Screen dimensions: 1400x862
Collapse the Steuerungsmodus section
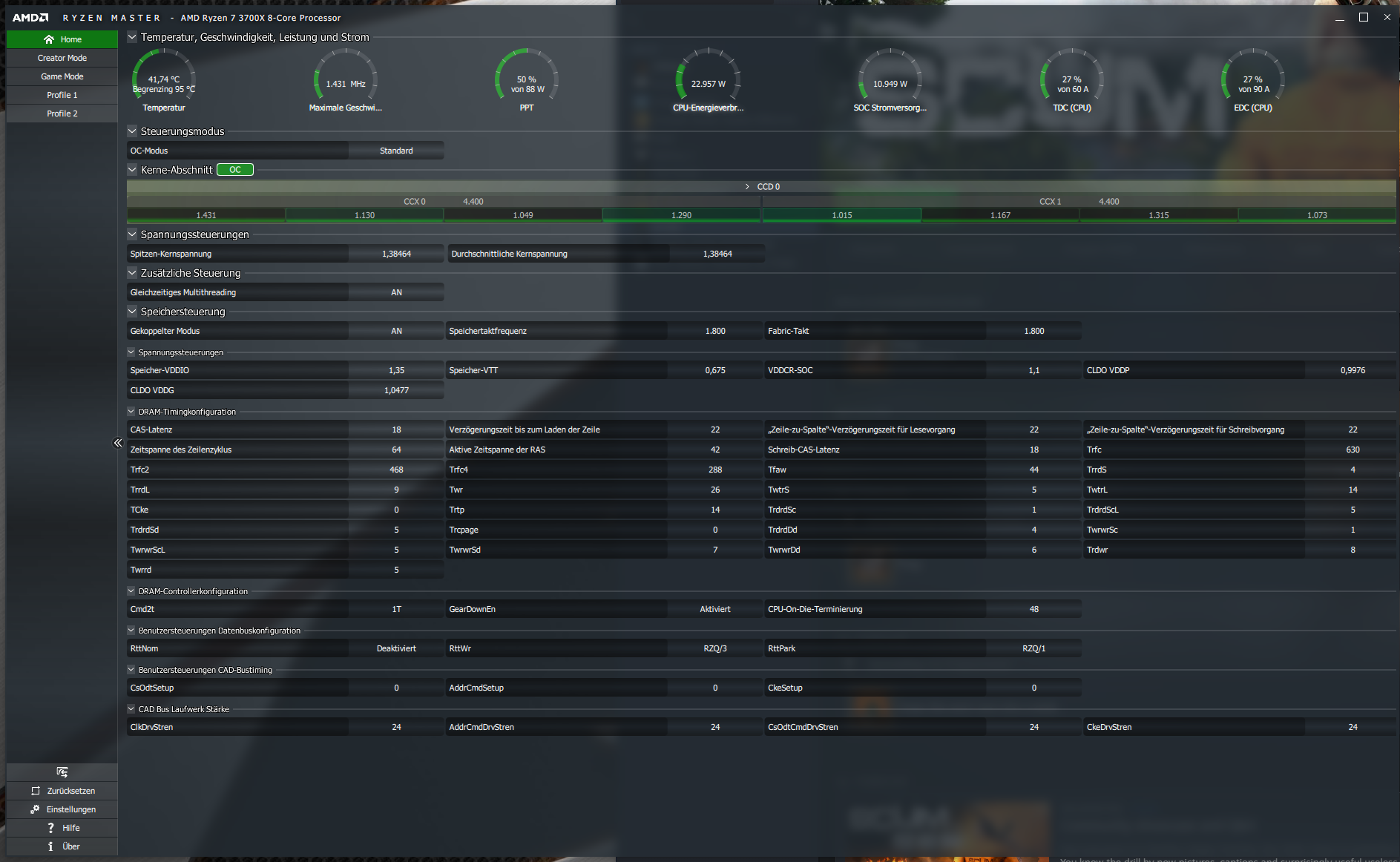pyautogui.click(x=132, y=131)
